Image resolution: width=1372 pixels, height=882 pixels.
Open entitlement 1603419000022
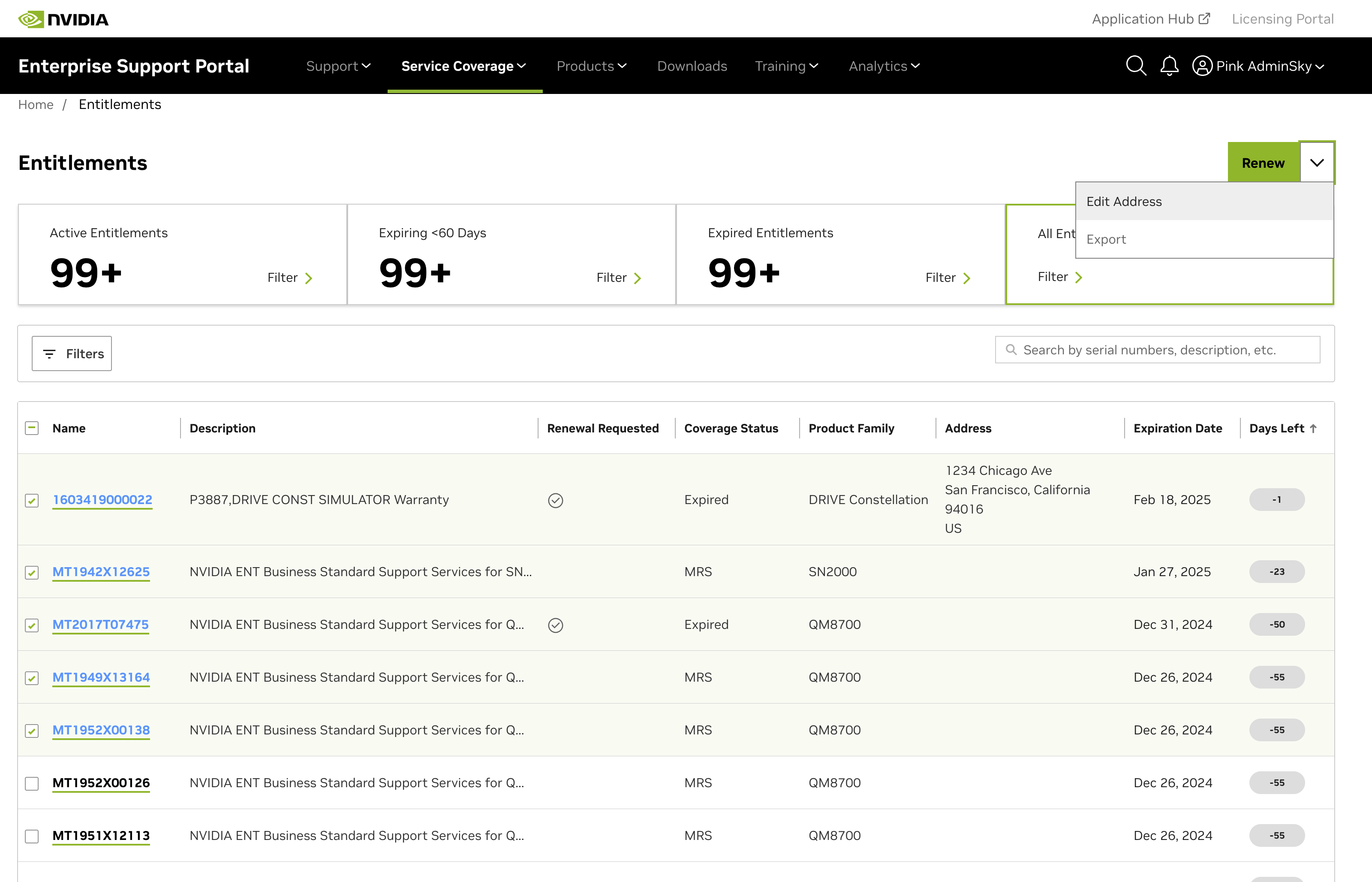[x=102, y=499]
